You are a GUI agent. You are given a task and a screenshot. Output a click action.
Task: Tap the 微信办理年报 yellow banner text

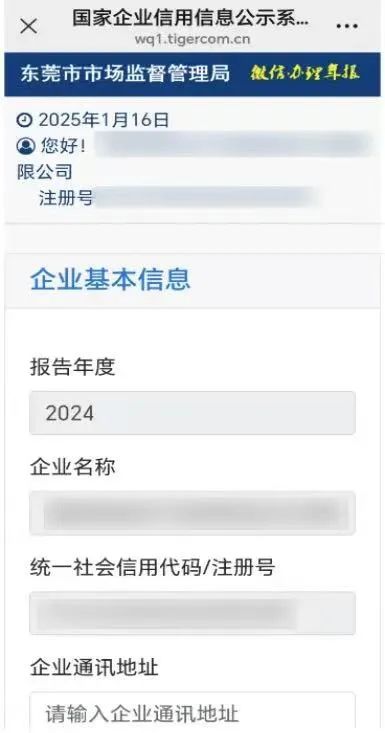tap(305, 73)
